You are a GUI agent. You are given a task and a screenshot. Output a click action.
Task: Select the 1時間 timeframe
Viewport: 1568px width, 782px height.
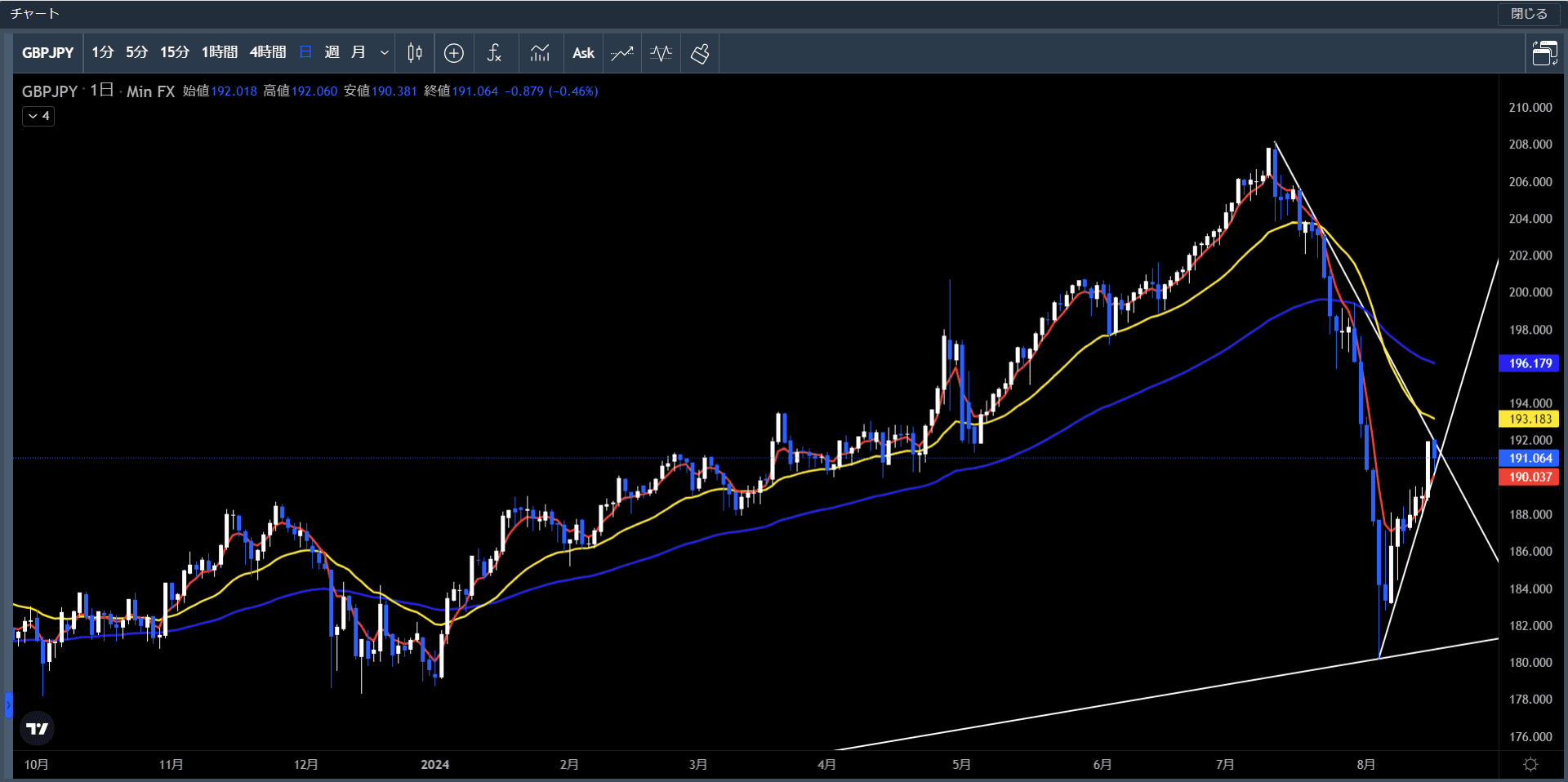[220, 53]
